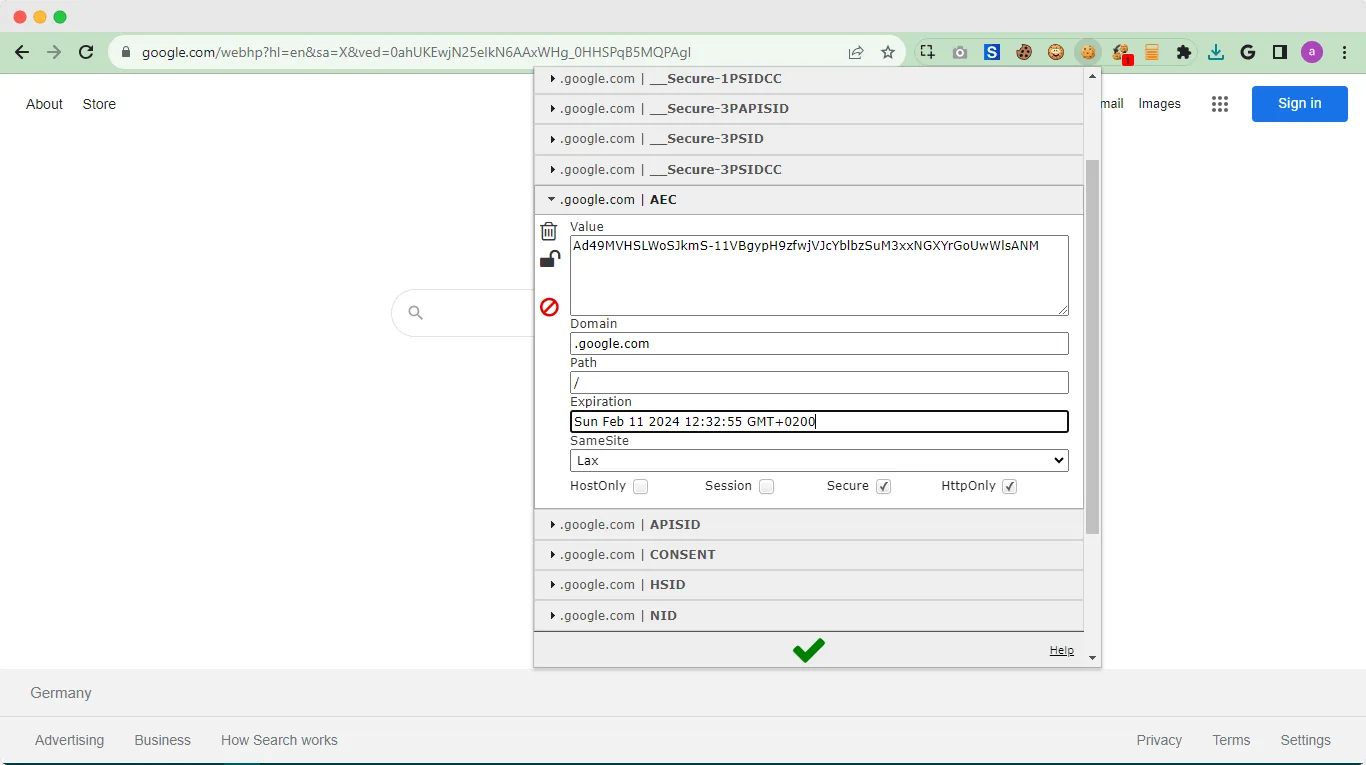This screenshot has width=1366, height=765.
Task: Block the AEC cookie with red icon
Action: (x=549, y=307)
